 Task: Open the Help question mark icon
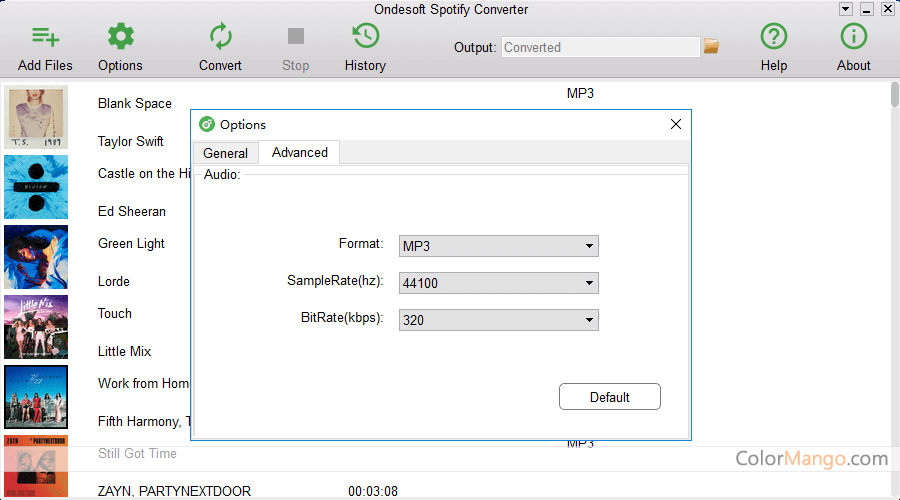(773, 38)
